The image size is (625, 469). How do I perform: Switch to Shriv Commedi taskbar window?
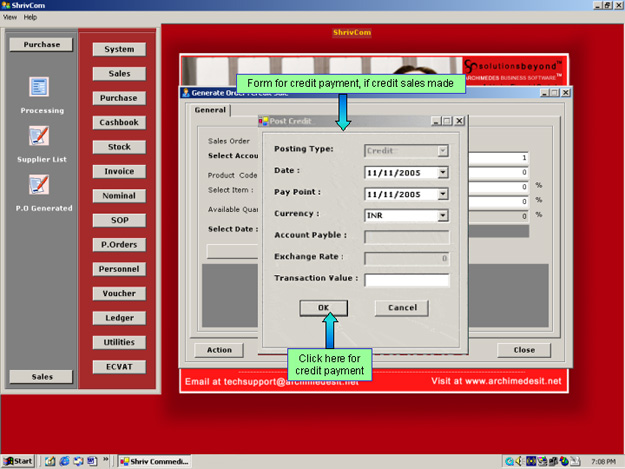(x=153, y=461)
